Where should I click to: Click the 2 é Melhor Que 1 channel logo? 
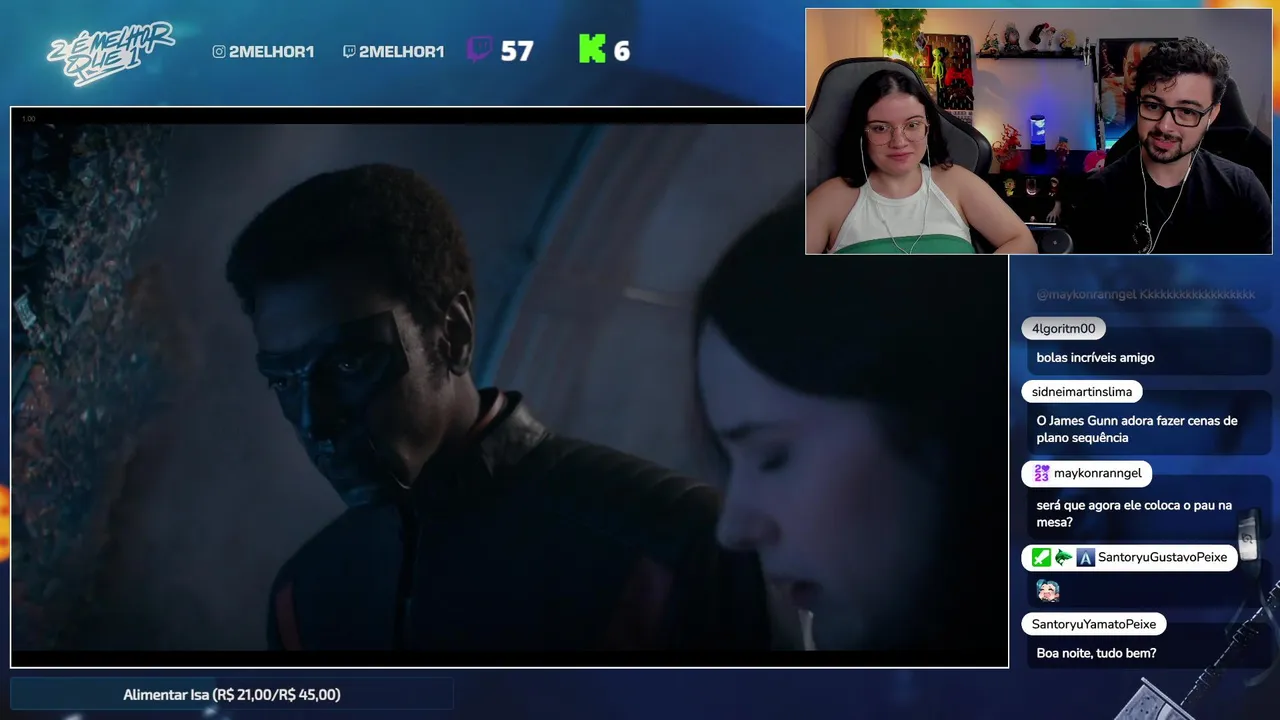[110, 52]
